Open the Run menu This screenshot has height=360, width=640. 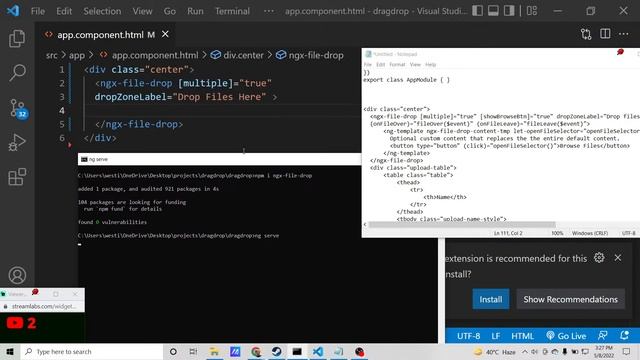[x=195, y=11]
